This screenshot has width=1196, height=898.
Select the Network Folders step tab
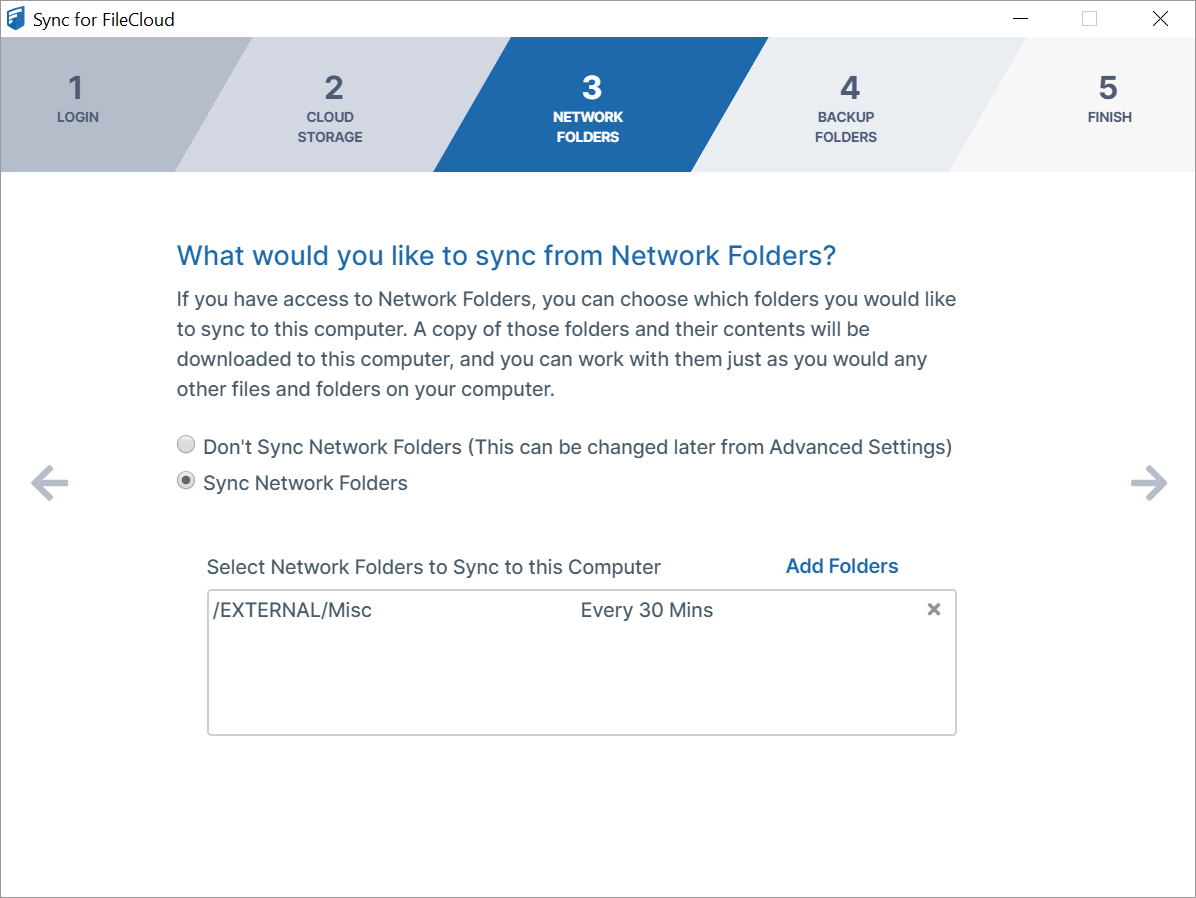coord(588,108)
